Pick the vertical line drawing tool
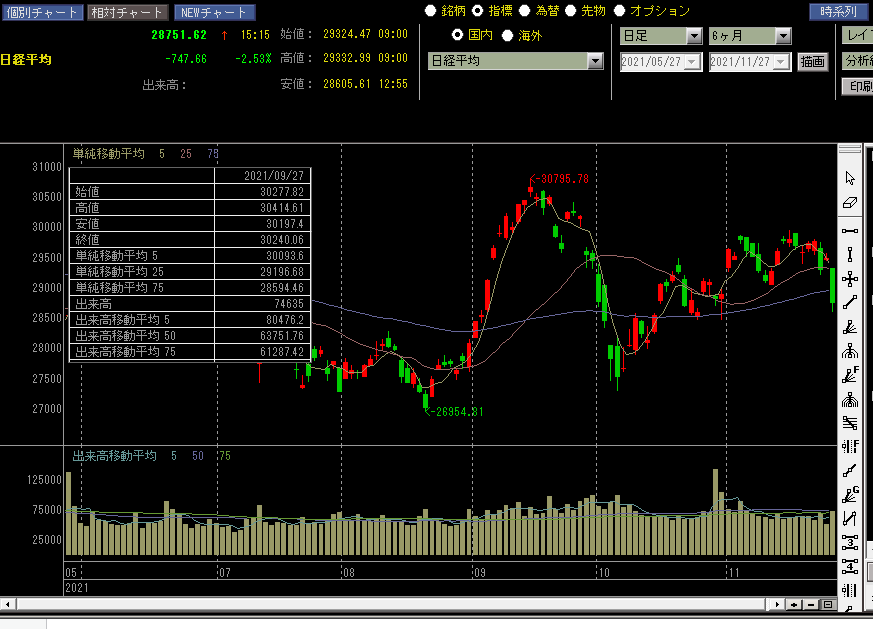 850,255
